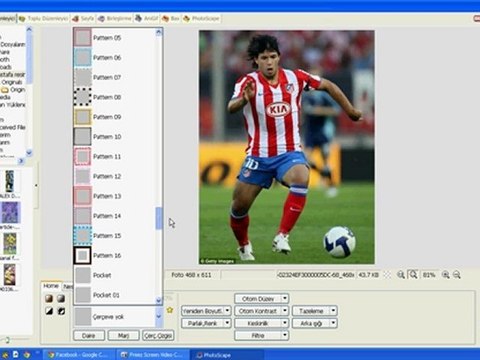The height and width of the screenshot is (360, 480).
Task: Select the Pattern 16 black frame
Action: [x=114, y=255]
